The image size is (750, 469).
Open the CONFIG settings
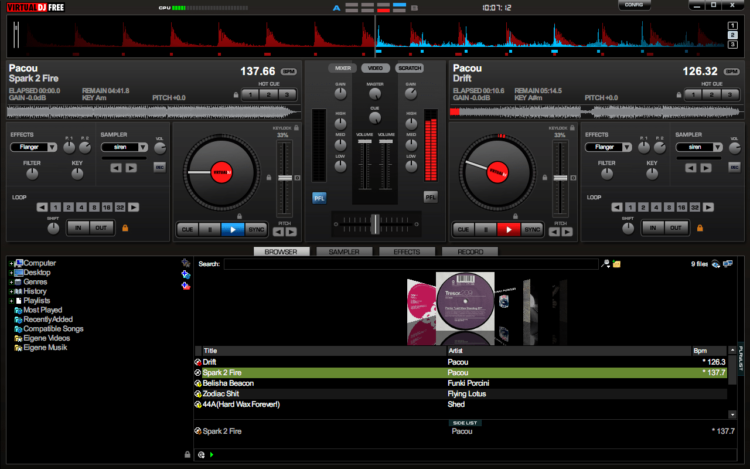[x=634, y=5]
